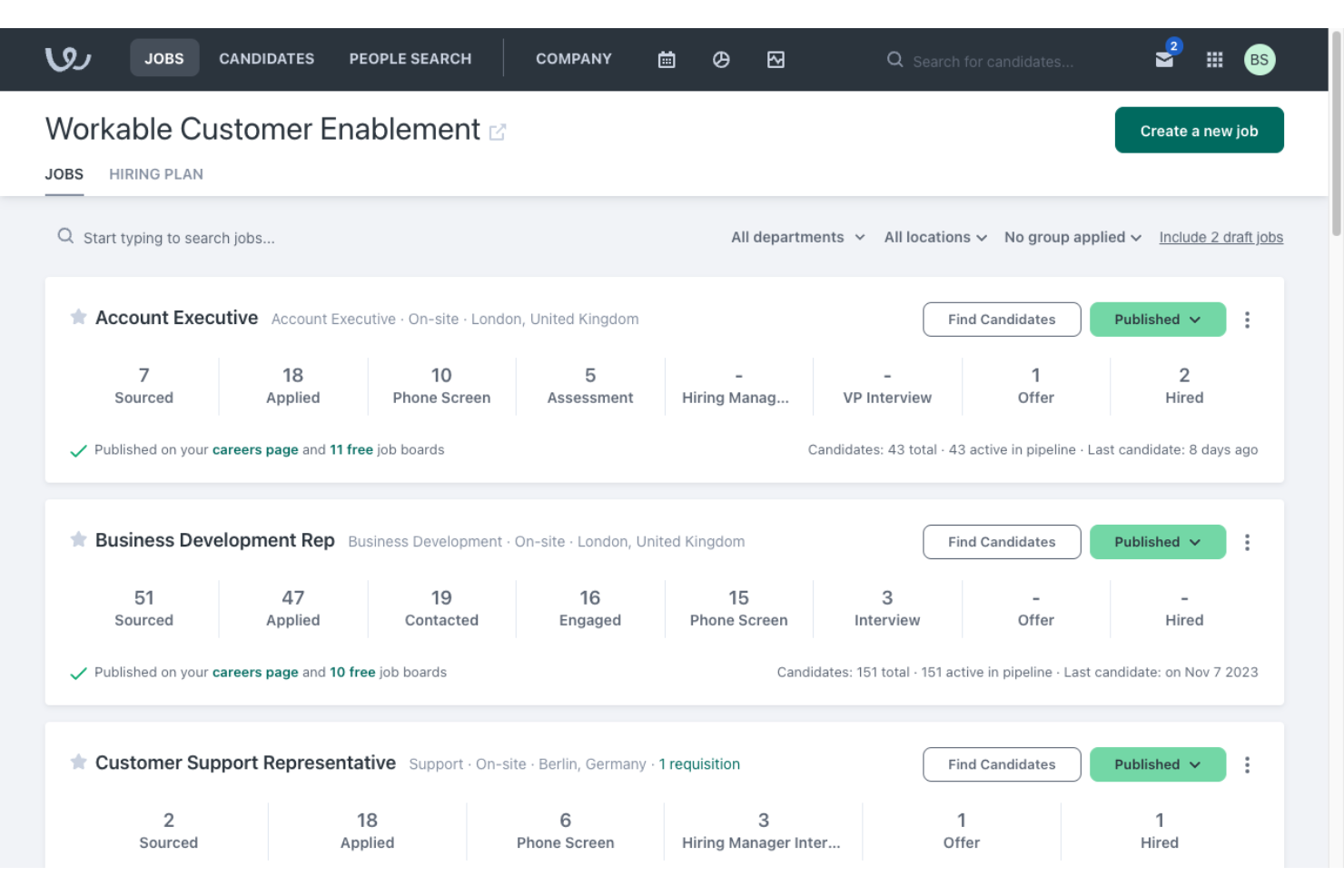The image size is (1344, 896).
Task: Go to the Jobs nav item
Action: [x=164, y=58]
